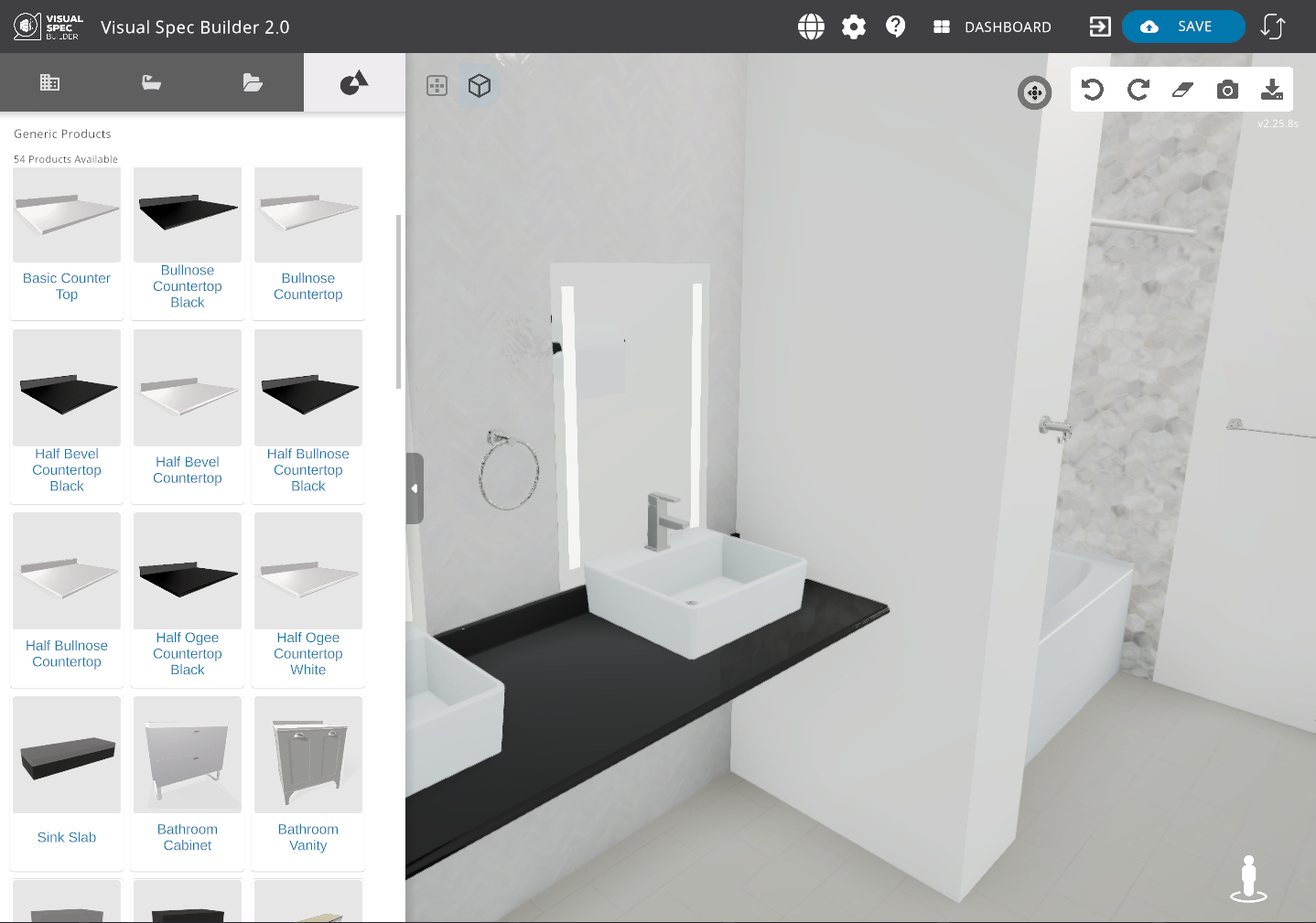Viewport: 1316px width, 923px height.
Task: Collapse the left product panel
Action: tap(415, 488)
